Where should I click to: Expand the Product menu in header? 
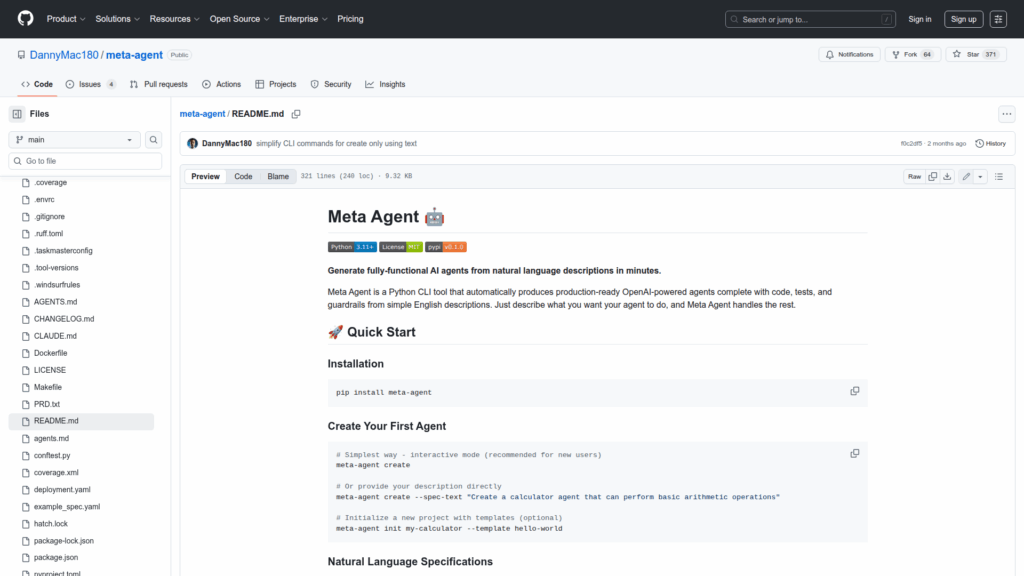coord(65,19)
